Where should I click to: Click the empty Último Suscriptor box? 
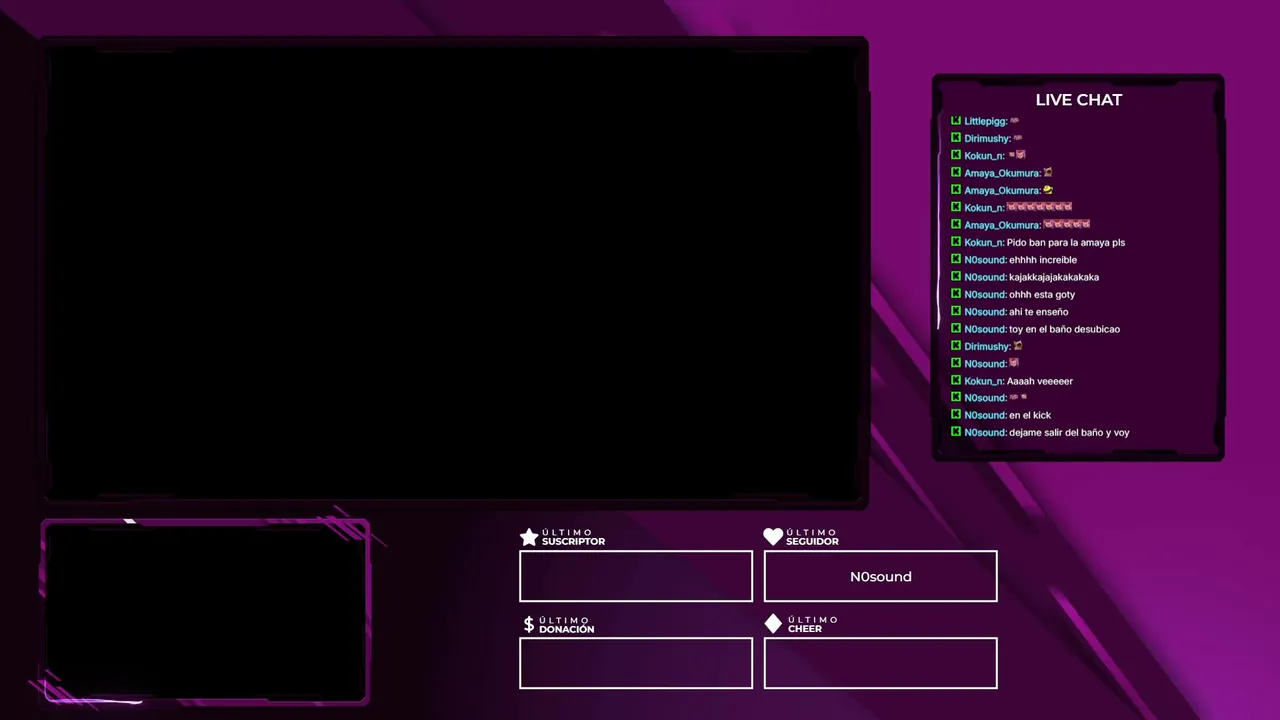coord(636,576)
